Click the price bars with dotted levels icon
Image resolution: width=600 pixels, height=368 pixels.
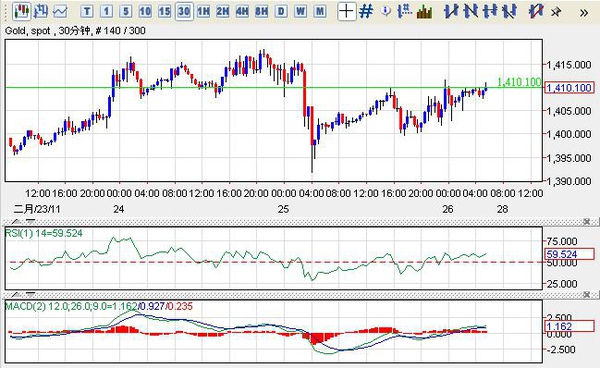404,11
